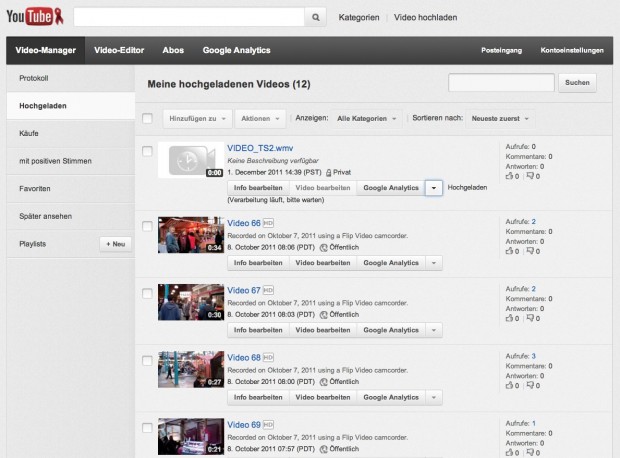Open Neueste zuerst sort dropdown
Image resolution: width=620 pixels, height=458 pixels.
pyautogui.click(x=500, y=119)
